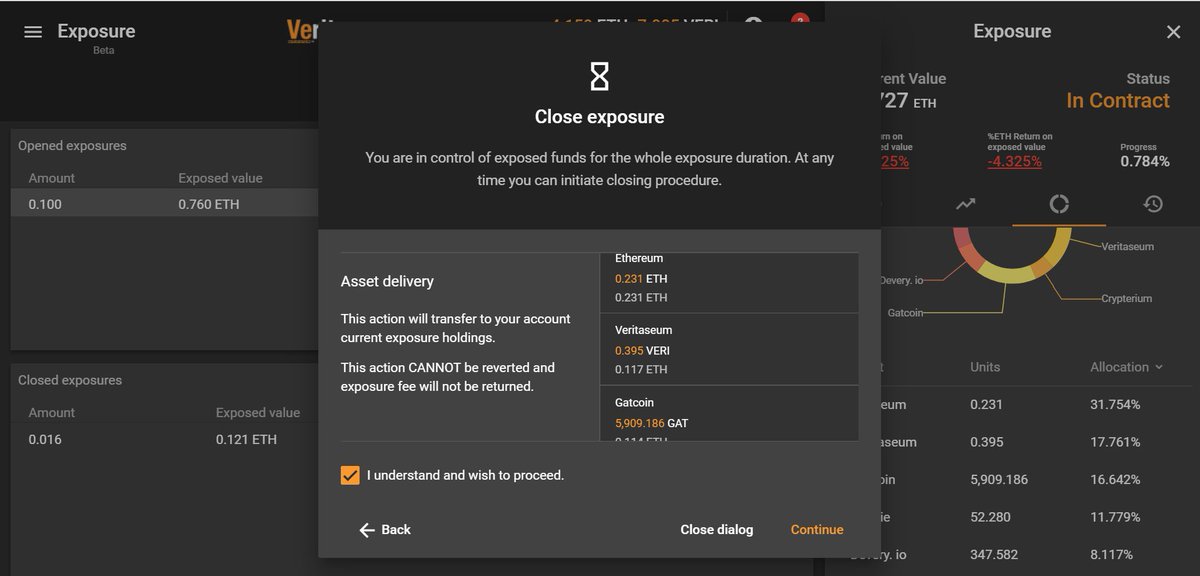Click the 16.642% allocation value
Image resolution: width=1200 pixels, height=576 pixels.
[x=1115, y=480]
